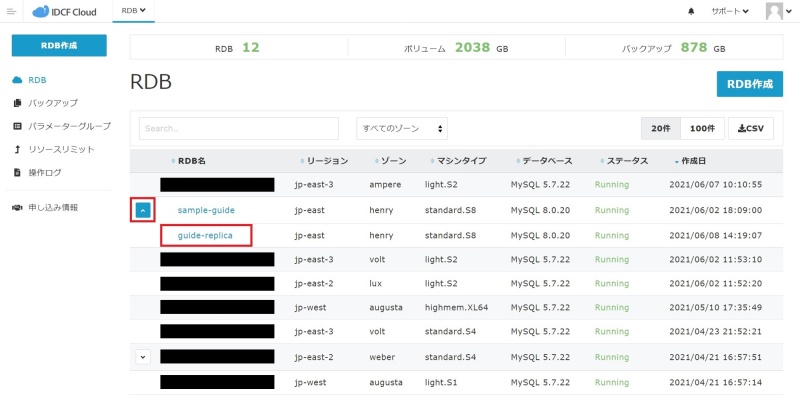
Task: Sort by RDB名 column
Action: coord(189,161)
